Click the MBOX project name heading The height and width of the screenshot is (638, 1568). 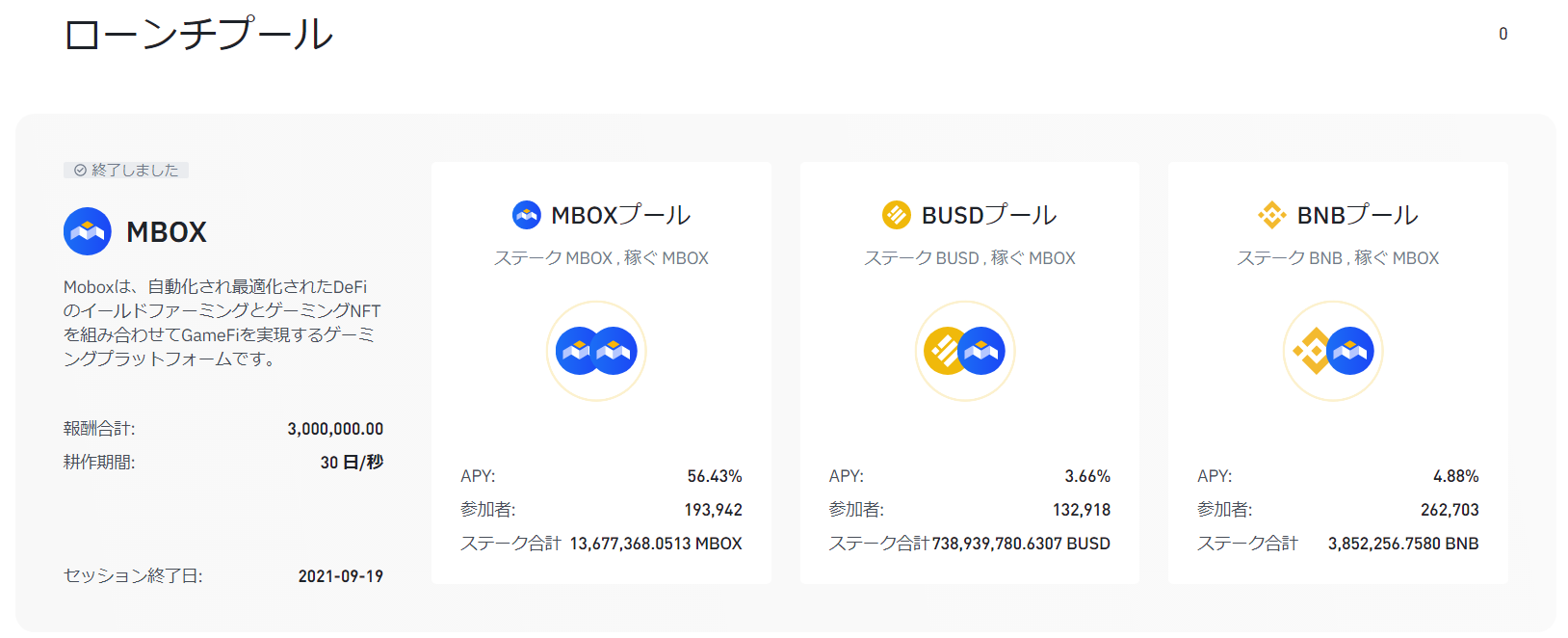point(167,232)
